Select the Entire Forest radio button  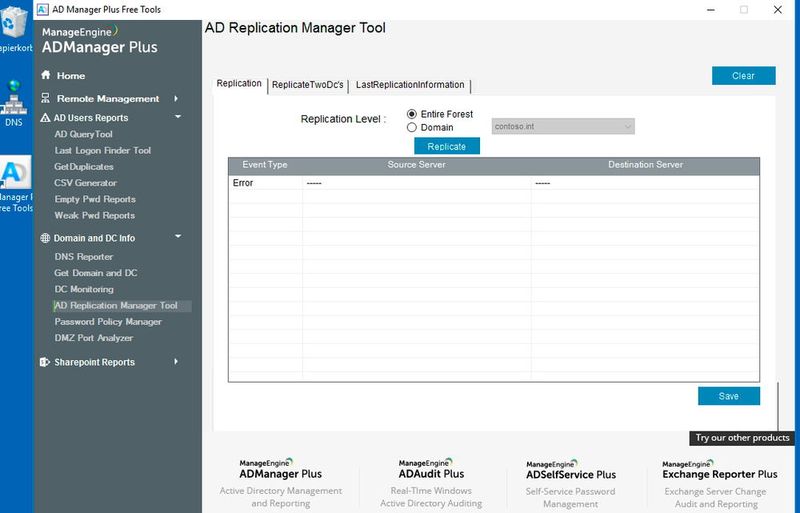412,114
